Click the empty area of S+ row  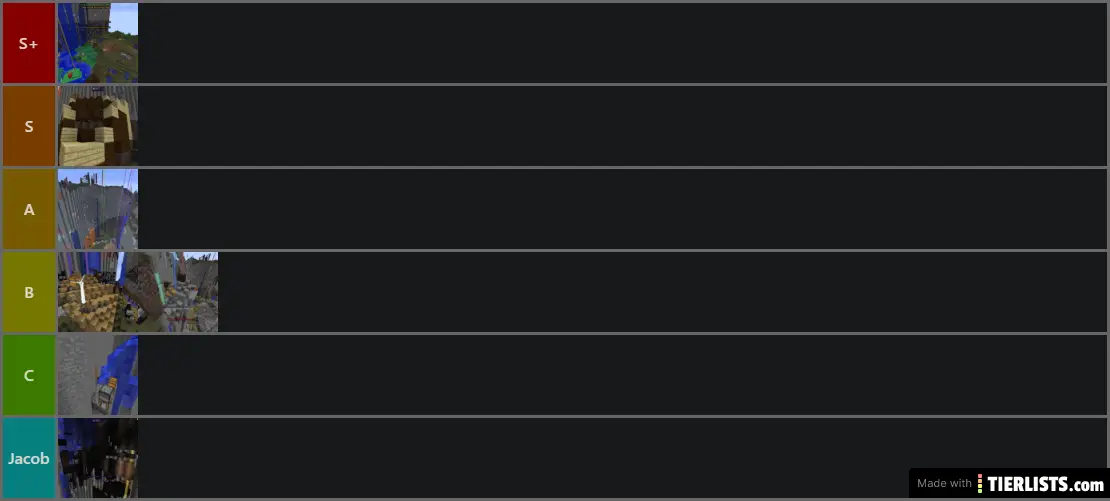tap(620, 43)
